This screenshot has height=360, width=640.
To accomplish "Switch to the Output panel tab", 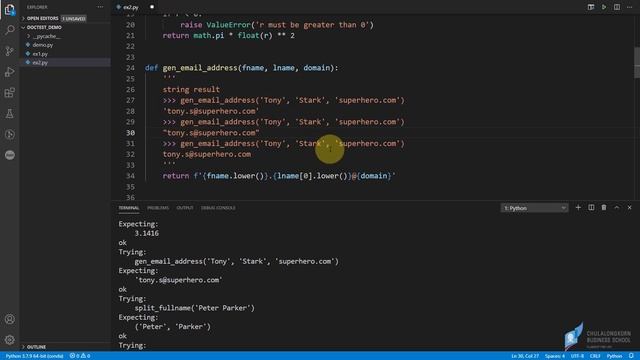I will point(185,208).
